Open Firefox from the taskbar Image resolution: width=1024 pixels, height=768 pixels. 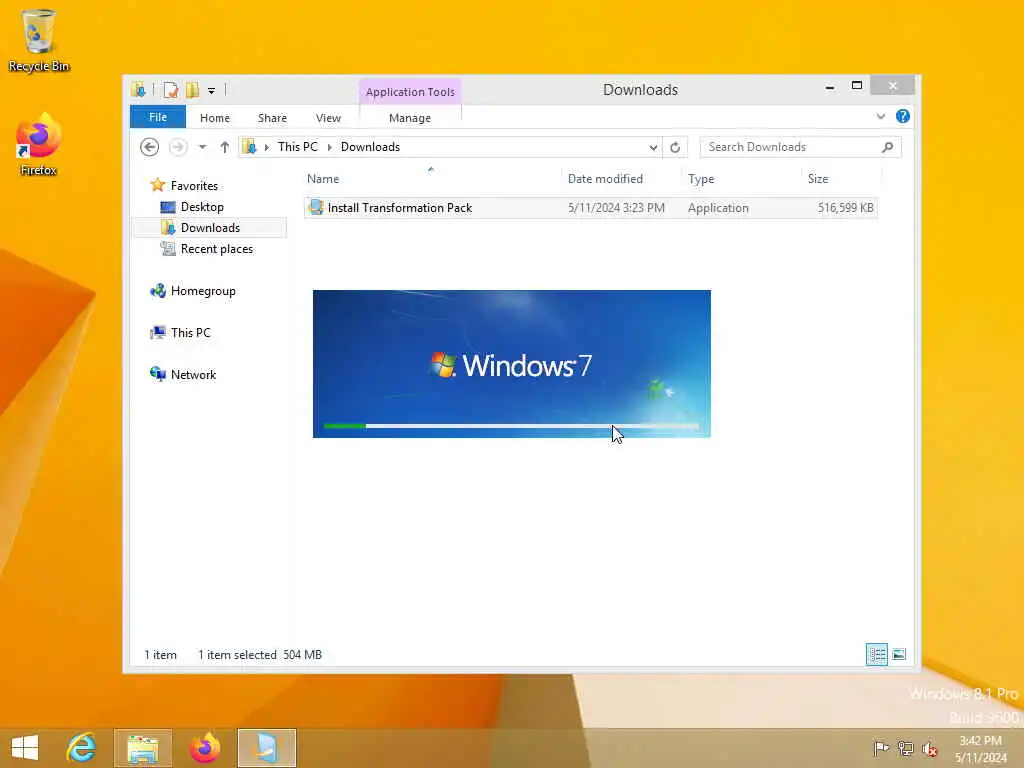coord(205,748)
